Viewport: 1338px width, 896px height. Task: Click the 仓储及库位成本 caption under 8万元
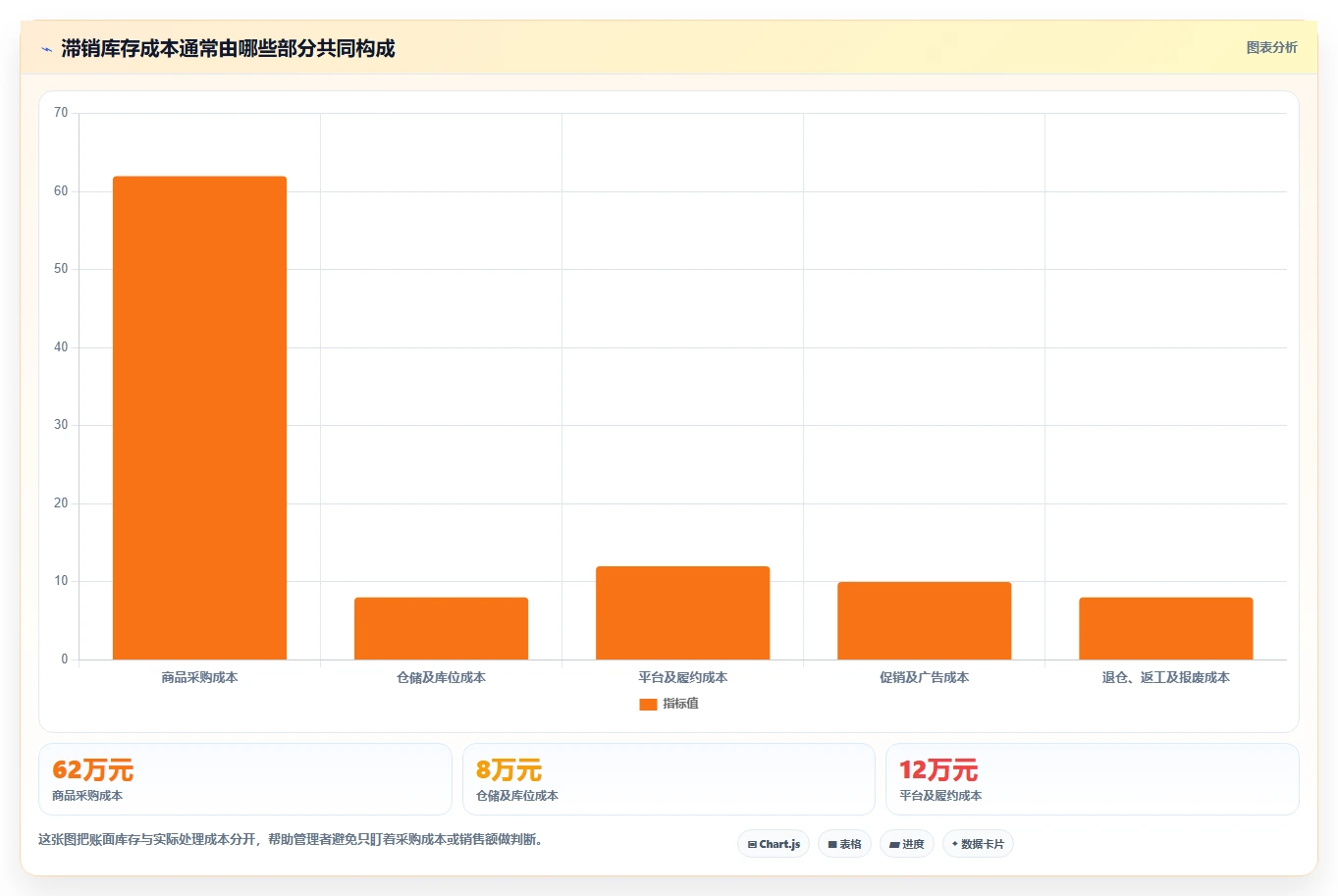pyautogui.click(x=517, y=796)
